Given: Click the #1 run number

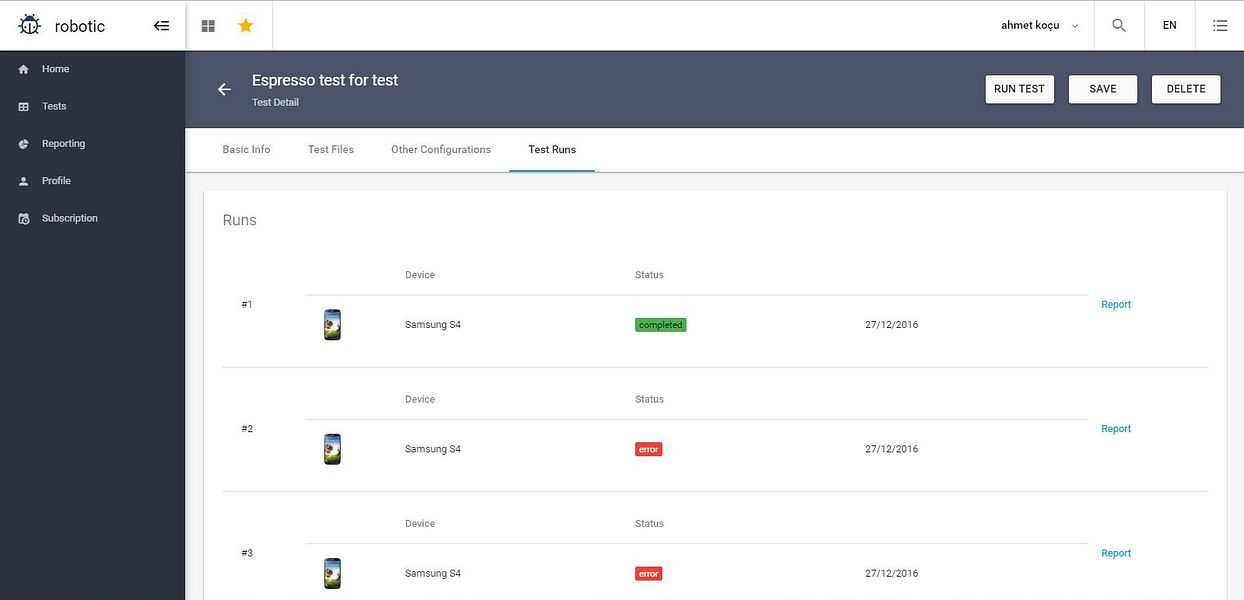Looking at the screenshot, I should pyautogui.click(x=247, y=304).
